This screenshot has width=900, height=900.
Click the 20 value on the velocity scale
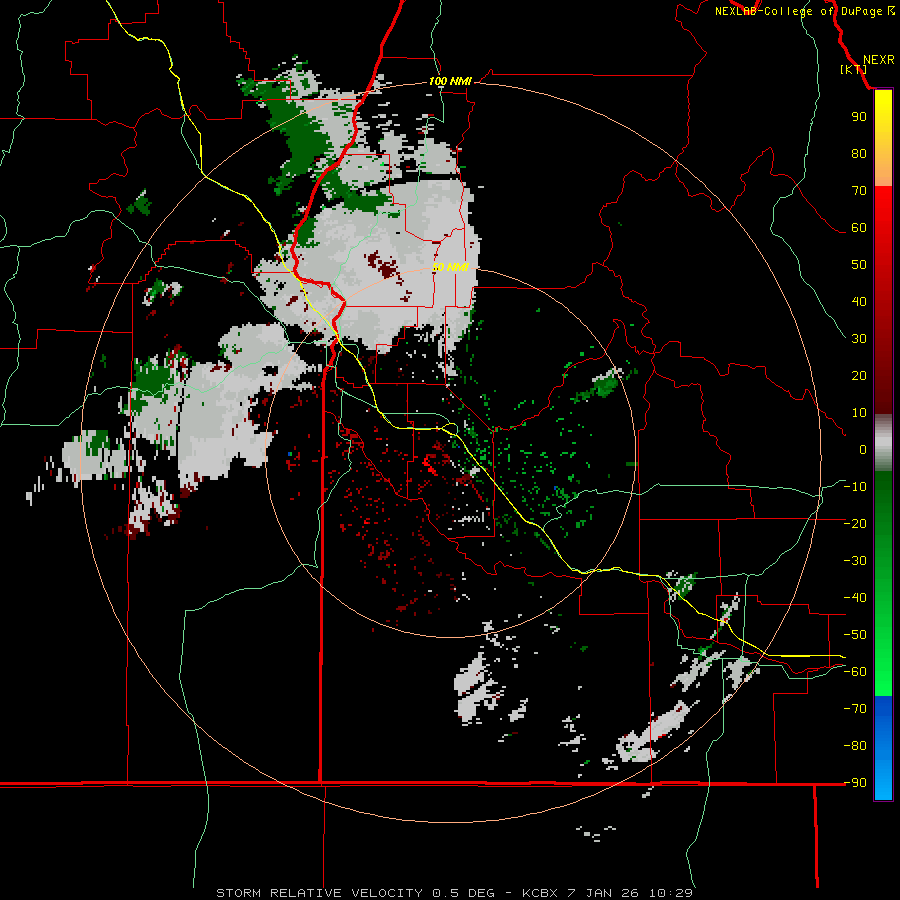click(x=859, y=376)
